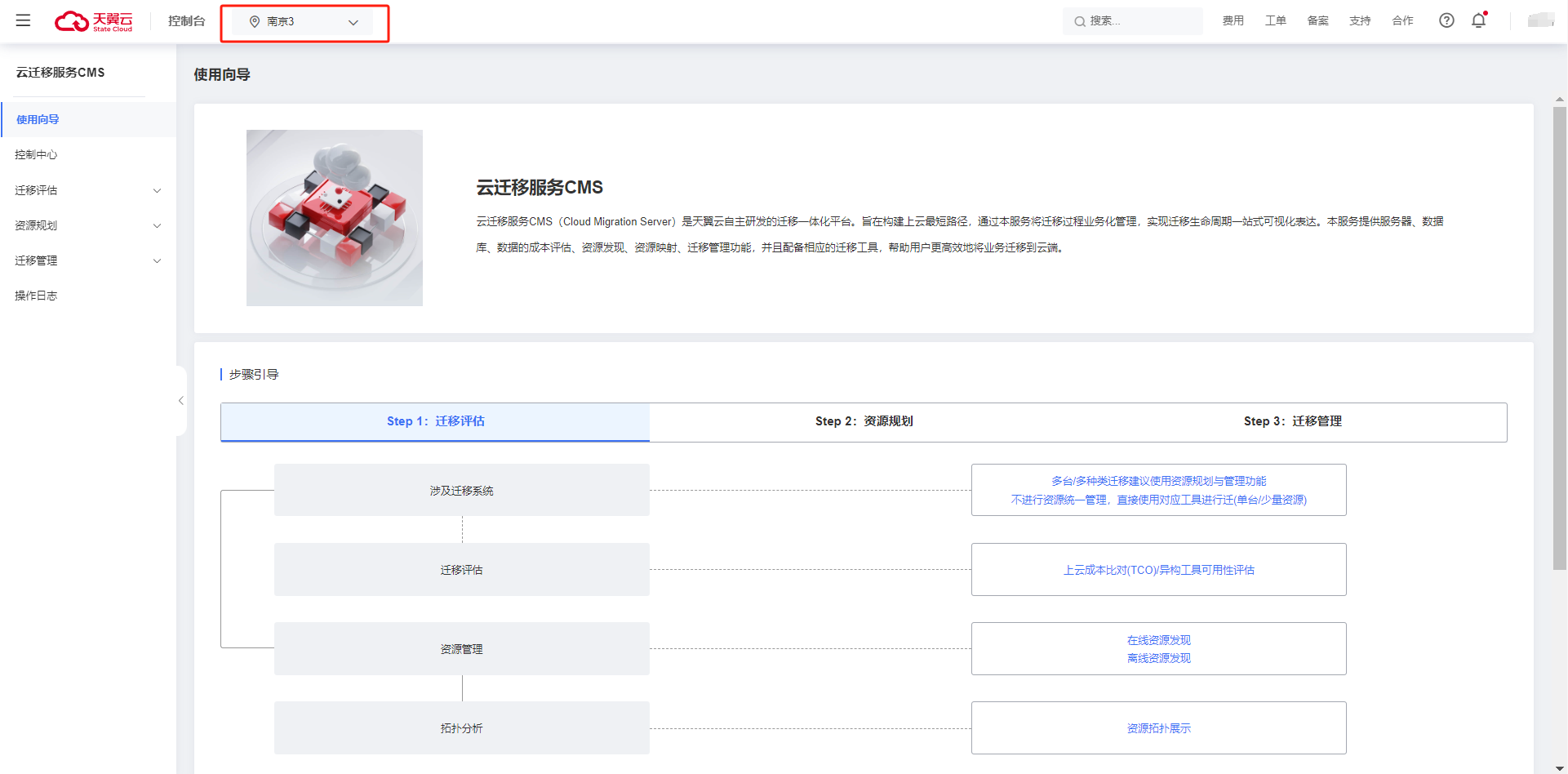Viewport: 1568px width, 774px height.
Task: Open the 南京3 region dropdown
Action: coord(304,22)
